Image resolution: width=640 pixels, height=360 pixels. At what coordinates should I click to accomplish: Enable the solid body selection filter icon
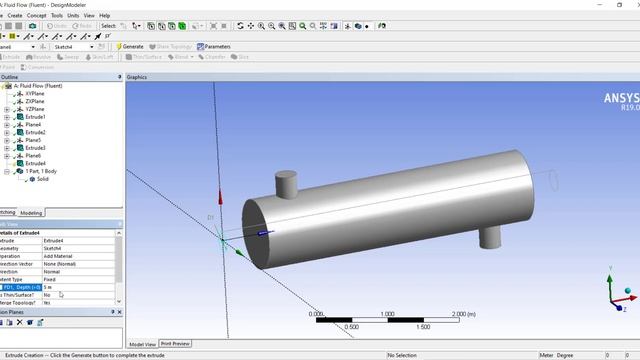click(x=182, y=26)
